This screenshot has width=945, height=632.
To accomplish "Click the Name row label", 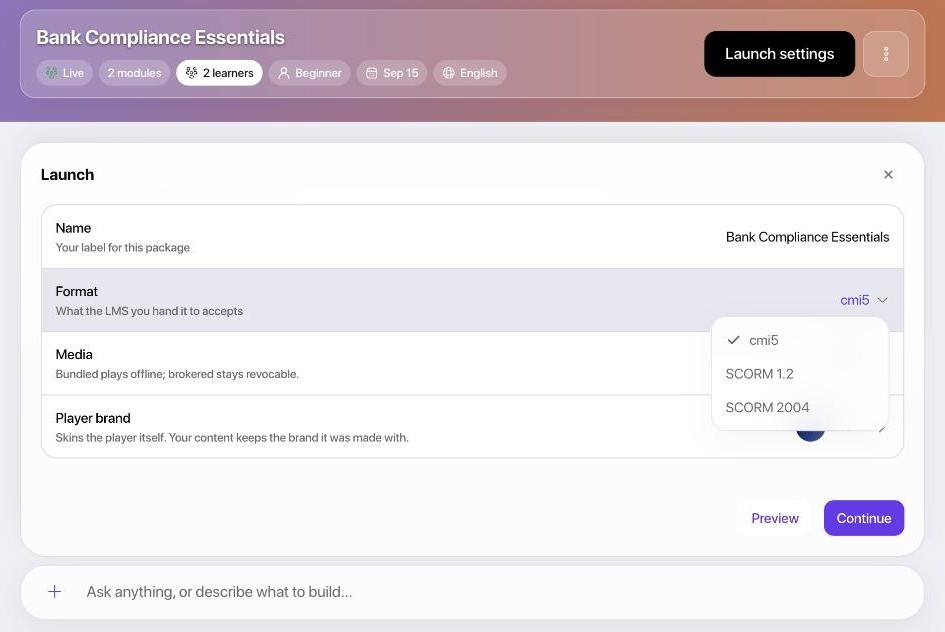I will (73, 228).
